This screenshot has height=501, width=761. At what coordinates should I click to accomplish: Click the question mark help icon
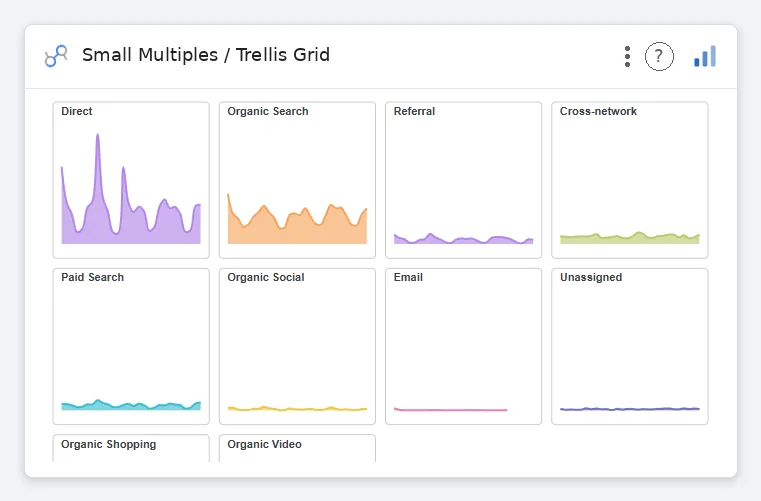[x=659, y=56]
